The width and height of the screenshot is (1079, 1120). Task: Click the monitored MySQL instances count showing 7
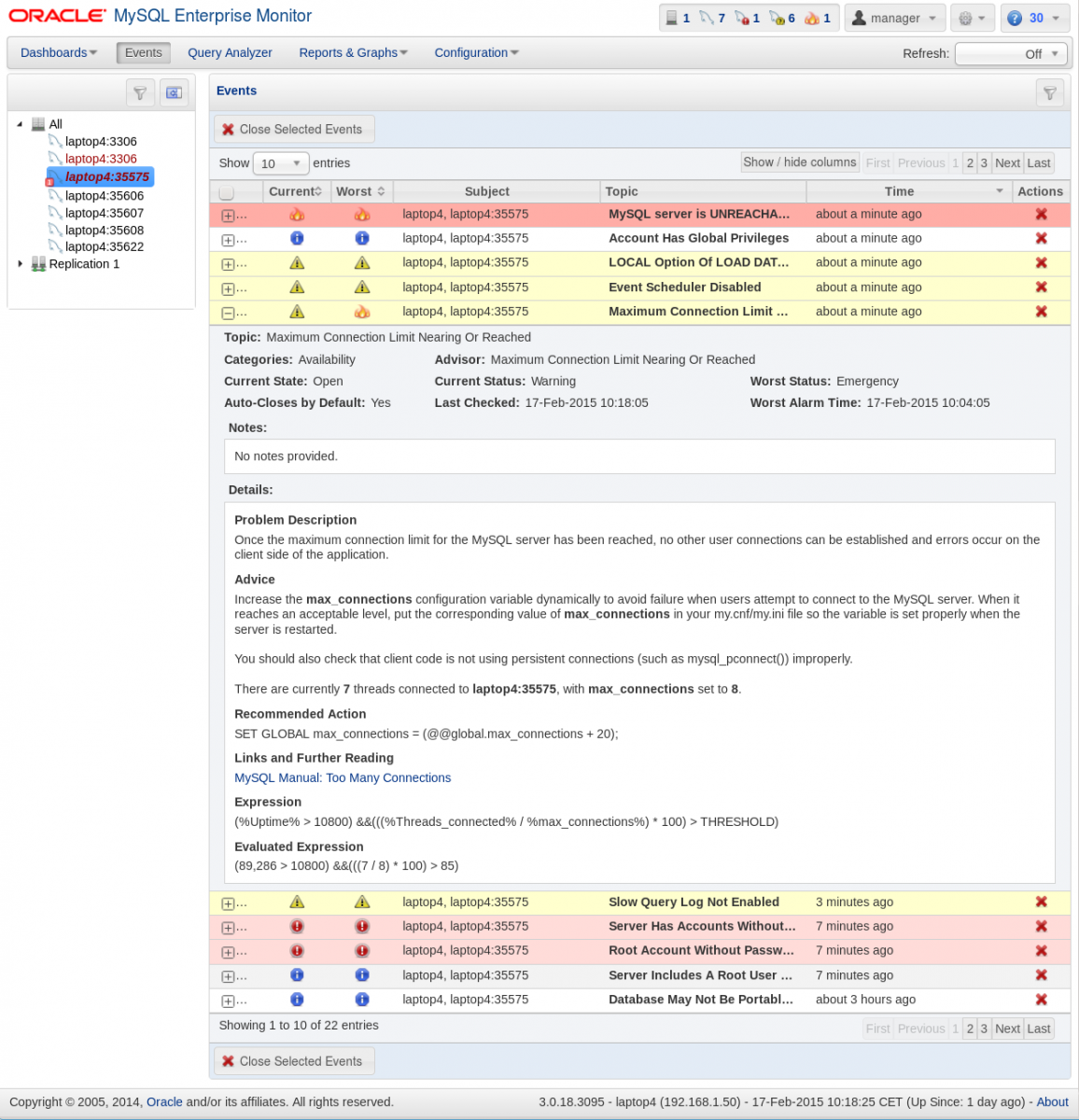point(712,18)
